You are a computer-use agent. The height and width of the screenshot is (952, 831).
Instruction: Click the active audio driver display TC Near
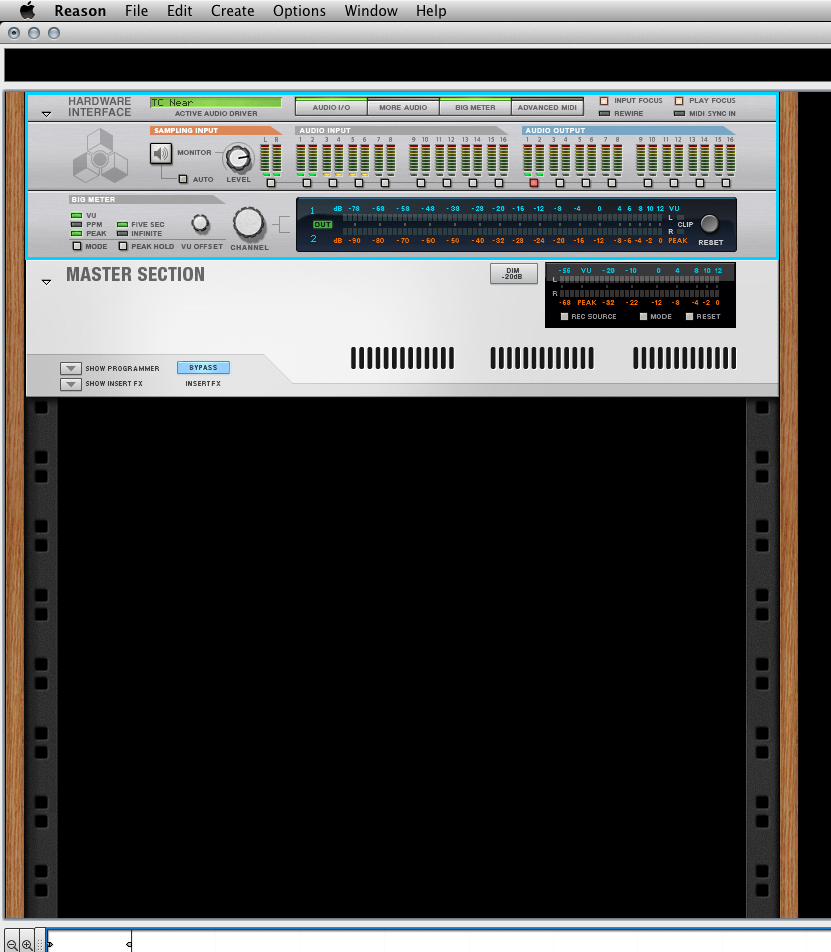[x=215, y=103]
